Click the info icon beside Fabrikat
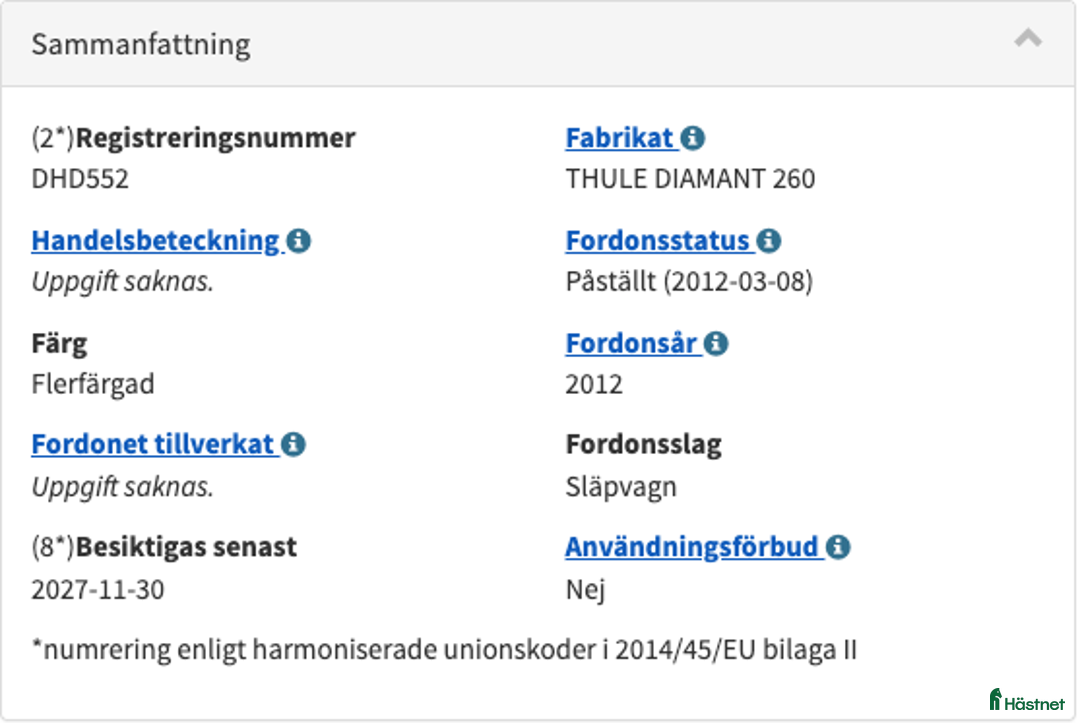The height and width of the screenshot is (723, 1080). point(693,138)
